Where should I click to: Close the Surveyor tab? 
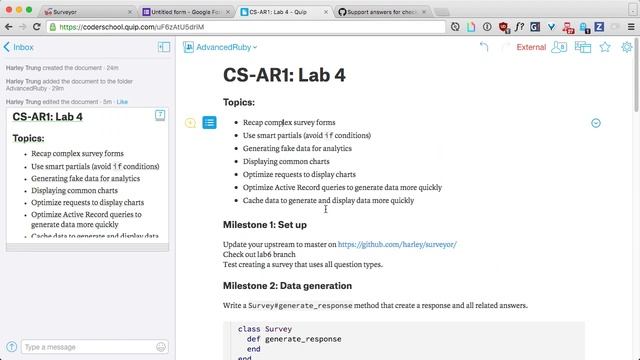(x=130, y=12)
